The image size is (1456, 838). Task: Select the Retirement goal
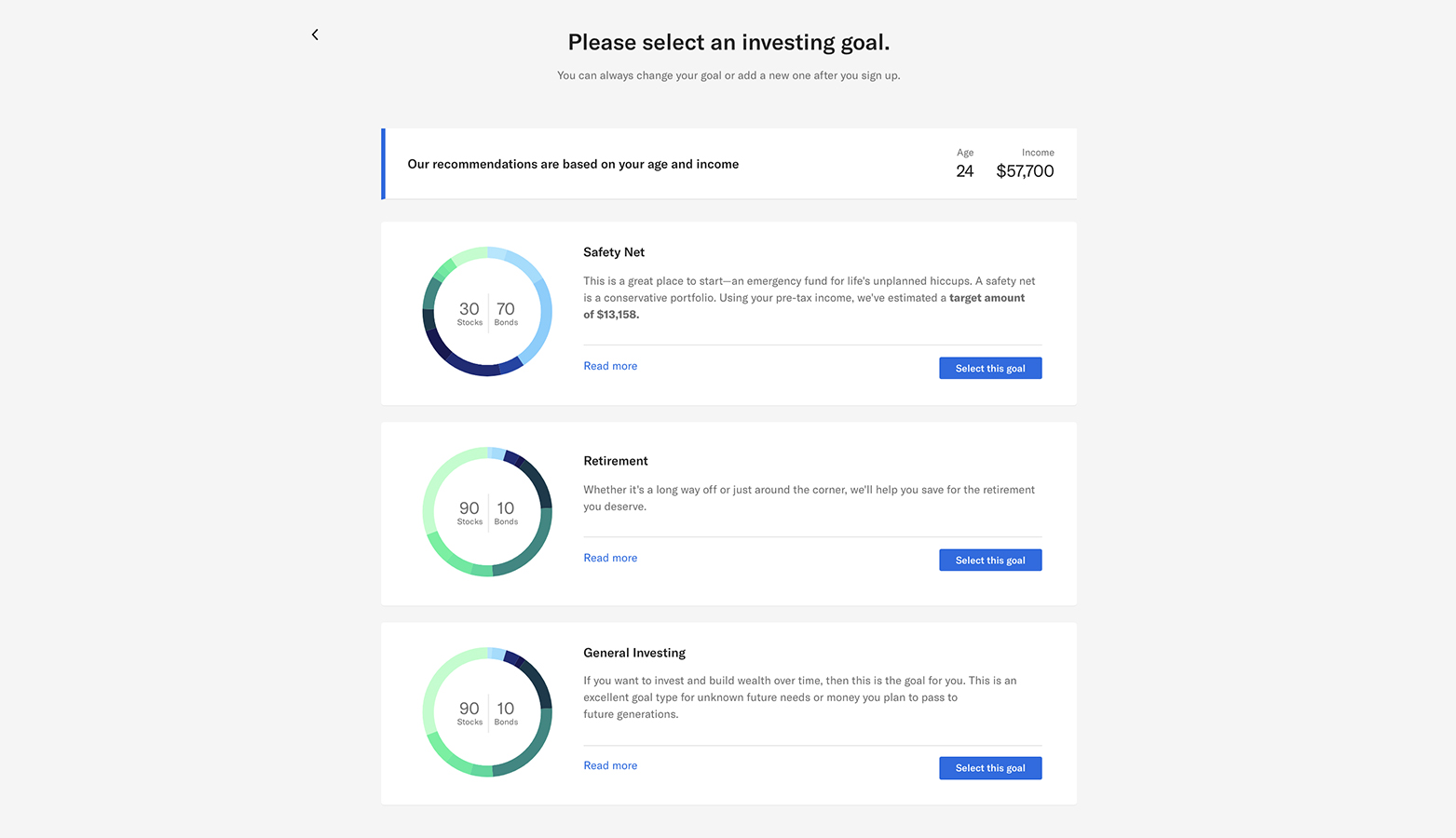click(989, 560)
